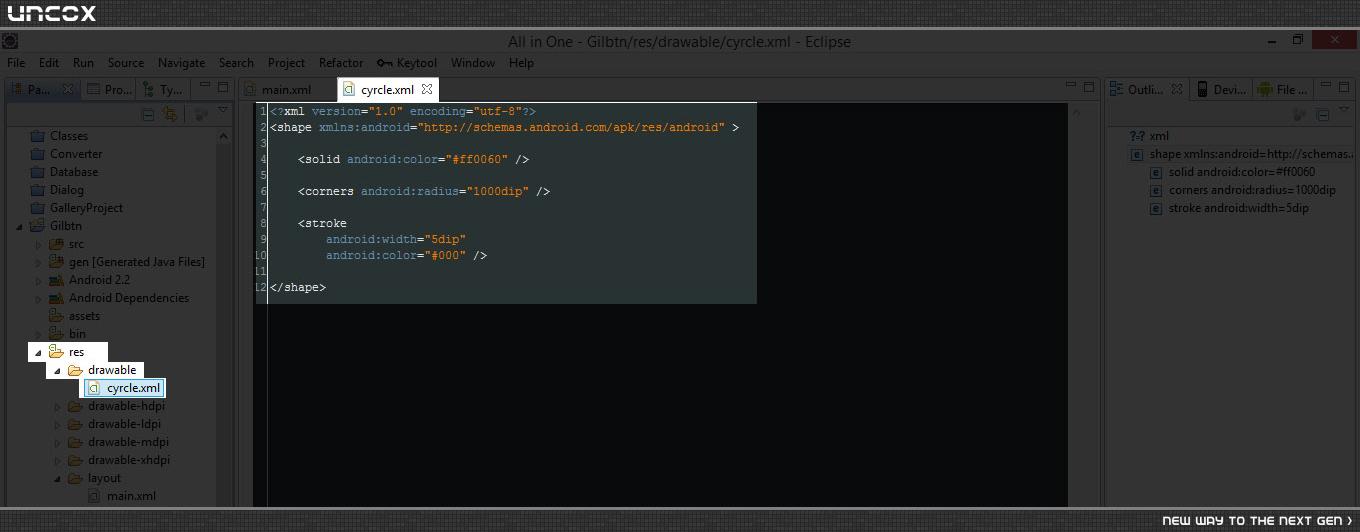Close the Outline view

(x=1177, y=89)
